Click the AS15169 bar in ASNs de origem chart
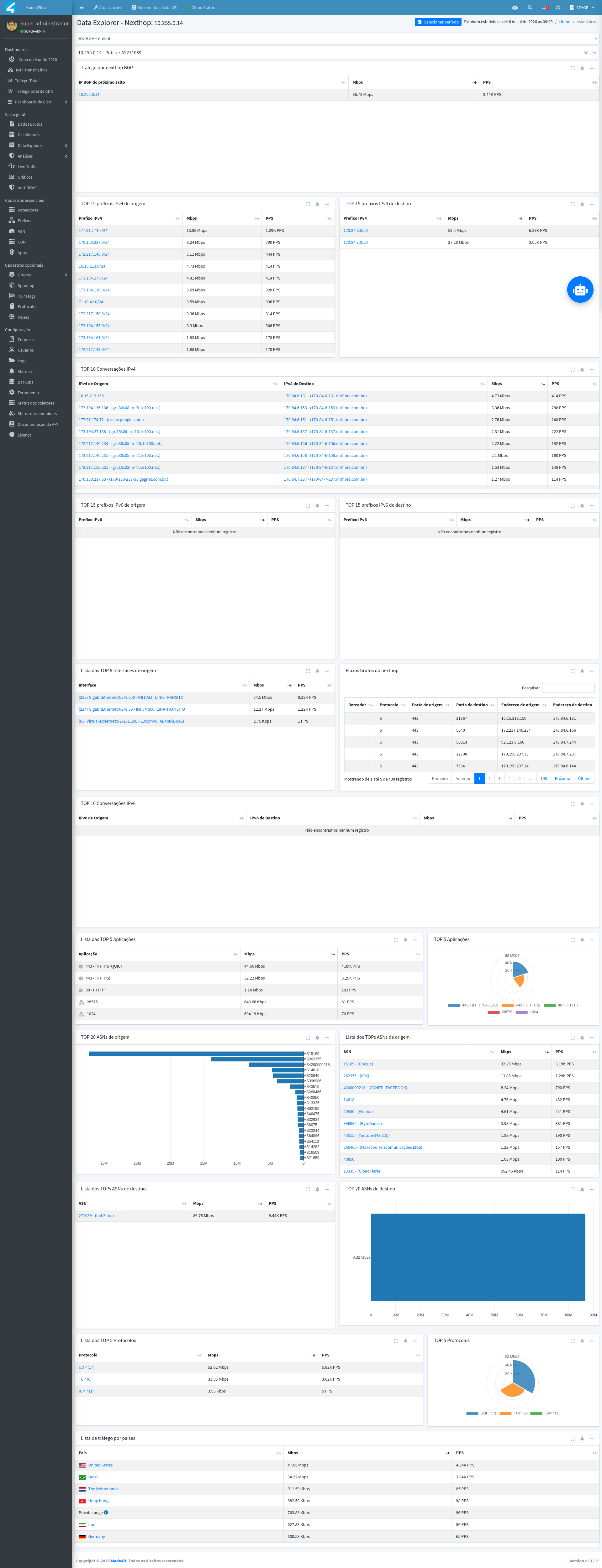 (196, 1054)
